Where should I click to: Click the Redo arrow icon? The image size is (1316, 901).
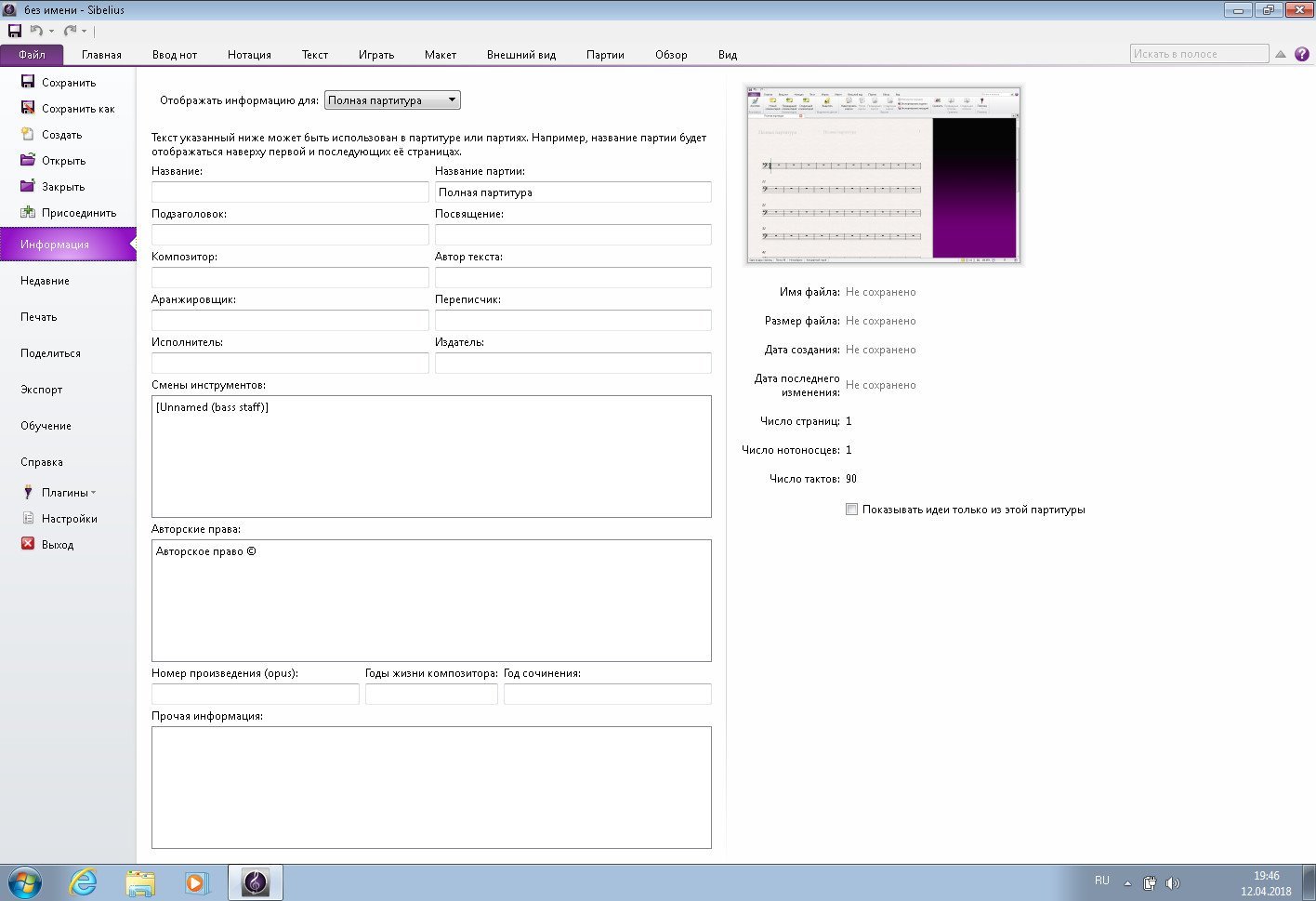pyautogui.click(x=70, y=31)
